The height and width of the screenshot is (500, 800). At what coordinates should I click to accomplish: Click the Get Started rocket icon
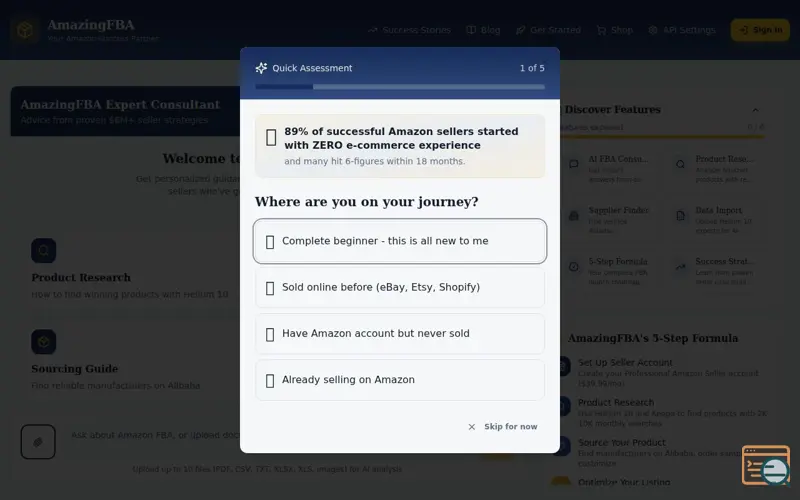(520, 30)
